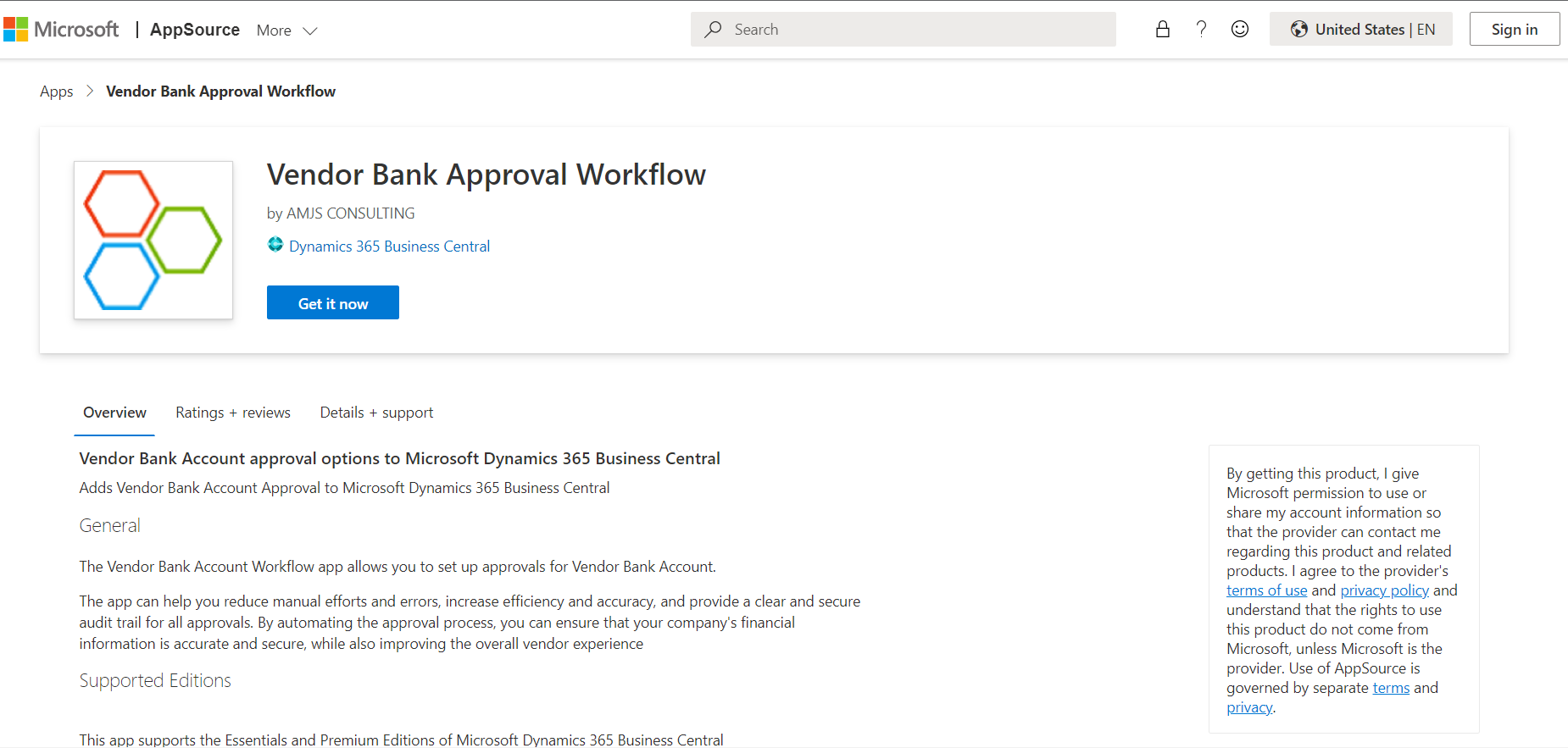Open provider's terms of use link
1568x748 pixels.
click(1267, 590)
